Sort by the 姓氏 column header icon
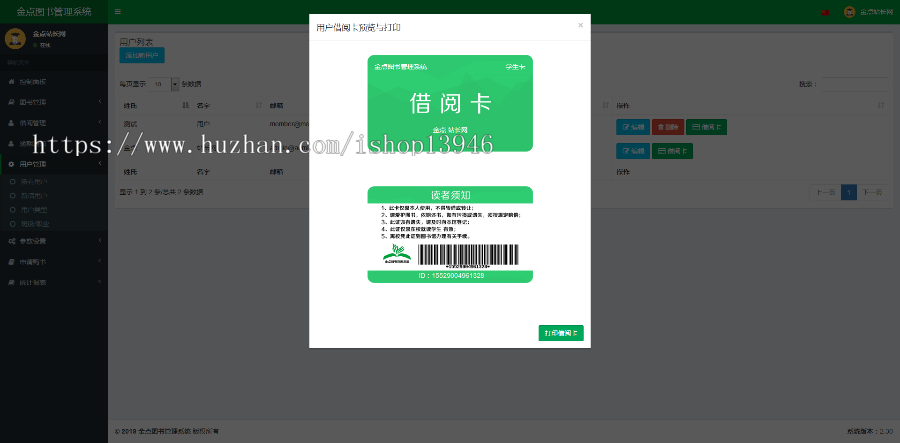The width and height of the screenshot is (900, 443). (185, 106)
